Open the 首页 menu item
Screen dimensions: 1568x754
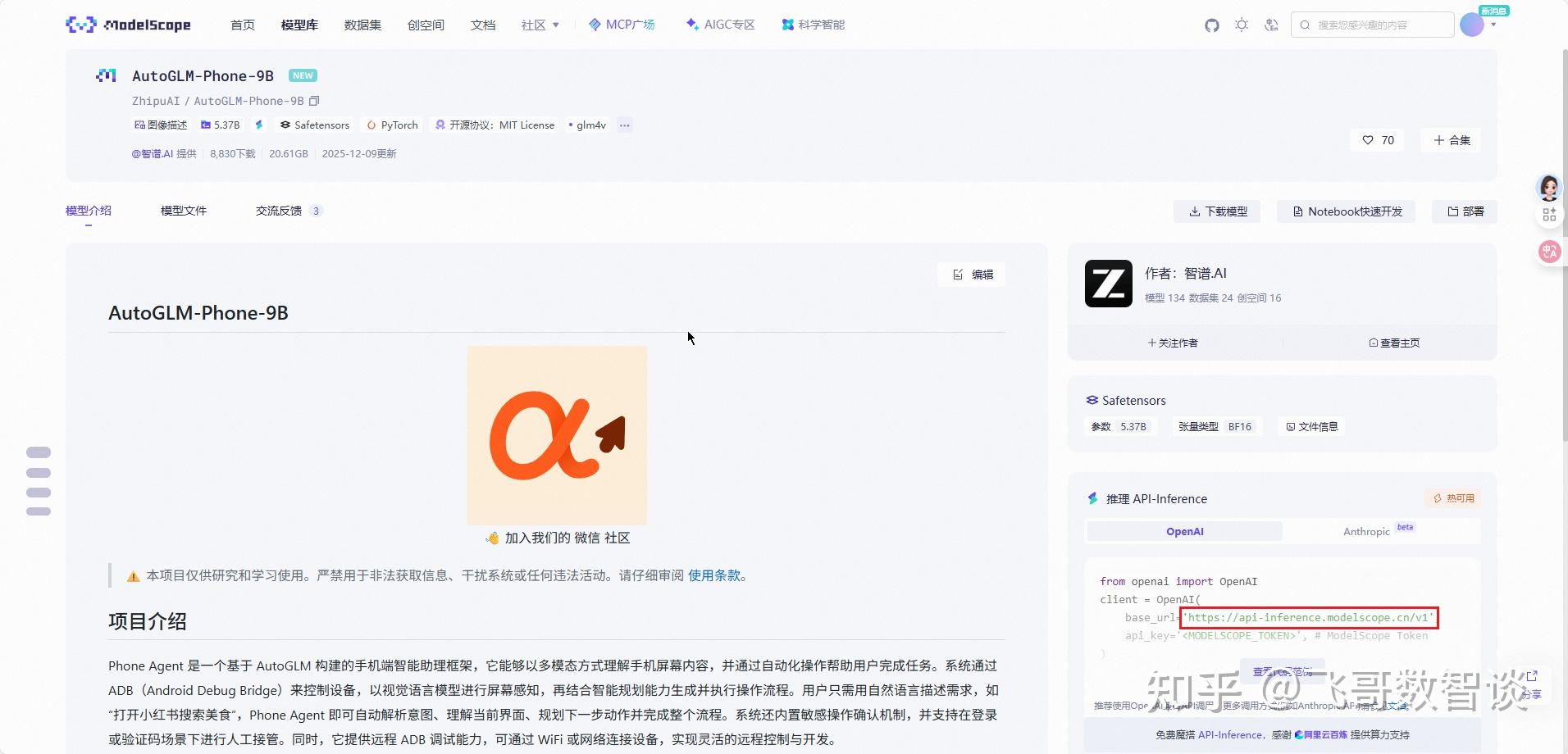pyautogui.click(x=243, y=25)
